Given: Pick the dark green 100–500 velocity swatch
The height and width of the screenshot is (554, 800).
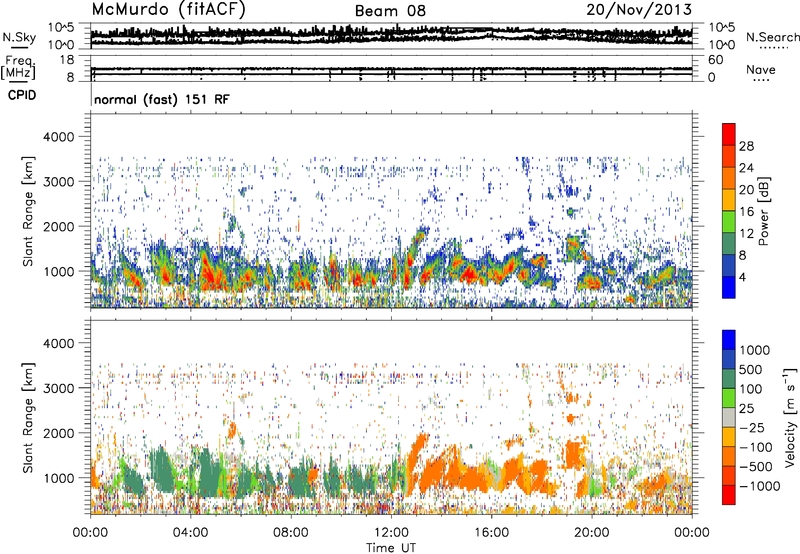Looking at the screenshot, I should coord(729,379).
